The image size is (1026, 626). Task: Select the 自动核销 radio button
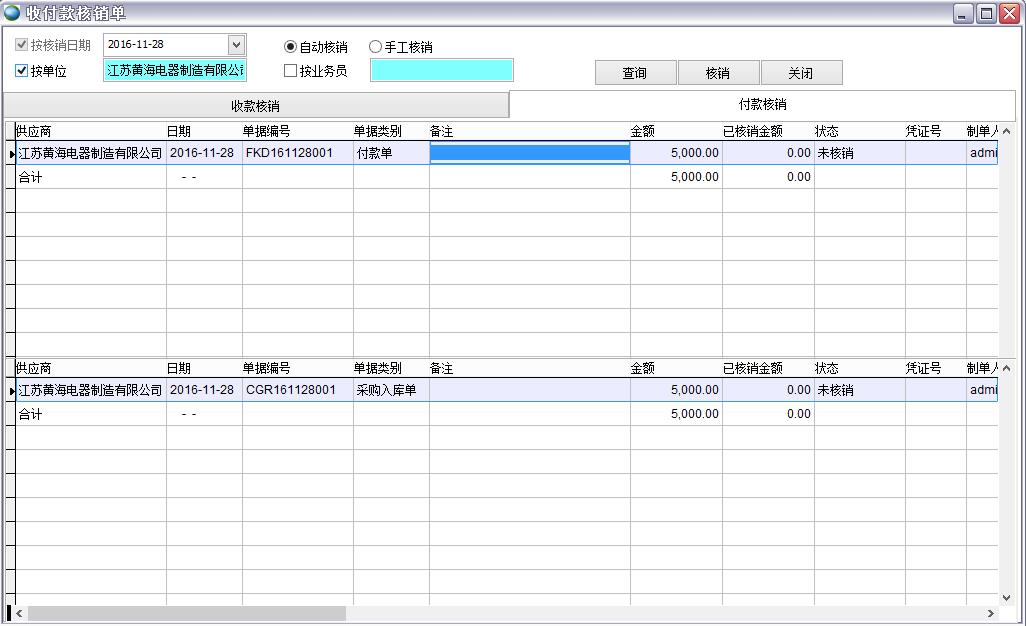click(x=290, y=46)
